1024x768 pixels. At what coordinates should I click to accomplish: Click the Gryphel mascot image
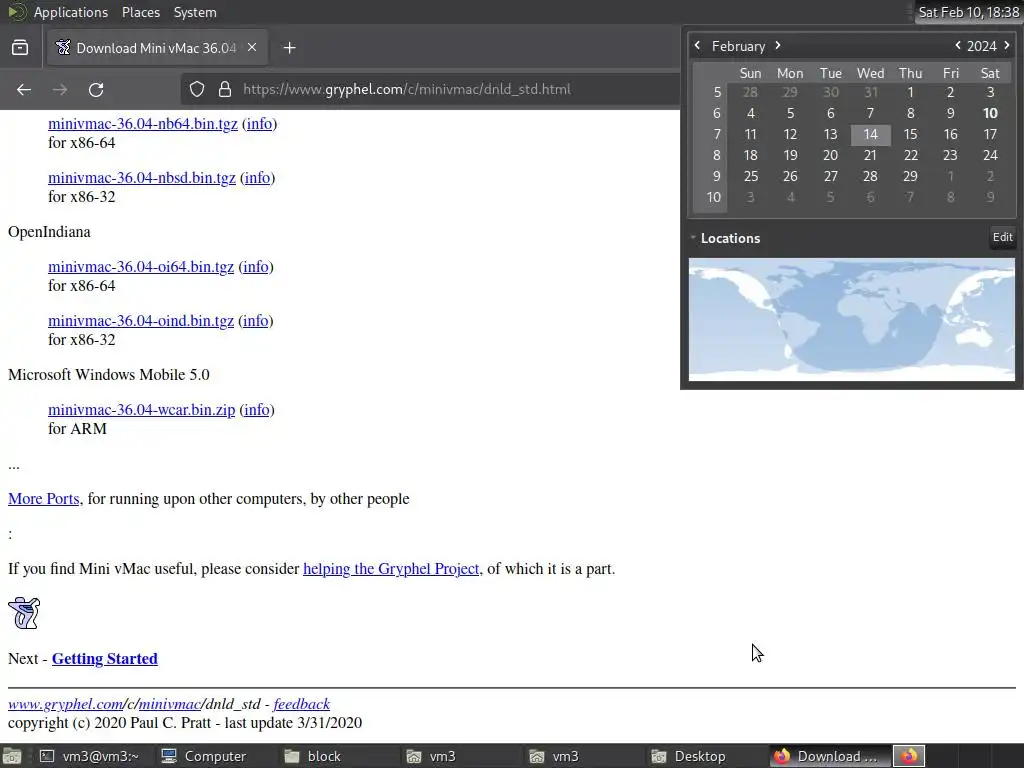tap(24, 613)
